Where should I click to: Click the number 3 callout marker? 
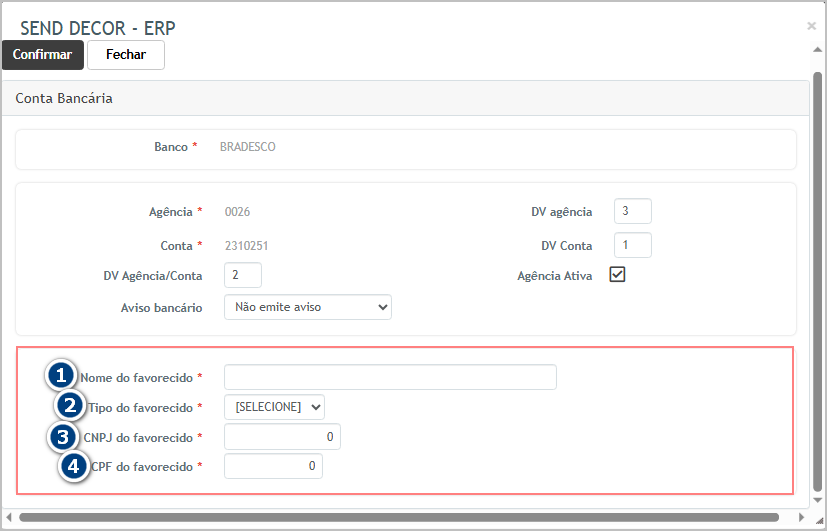(62, 436)
